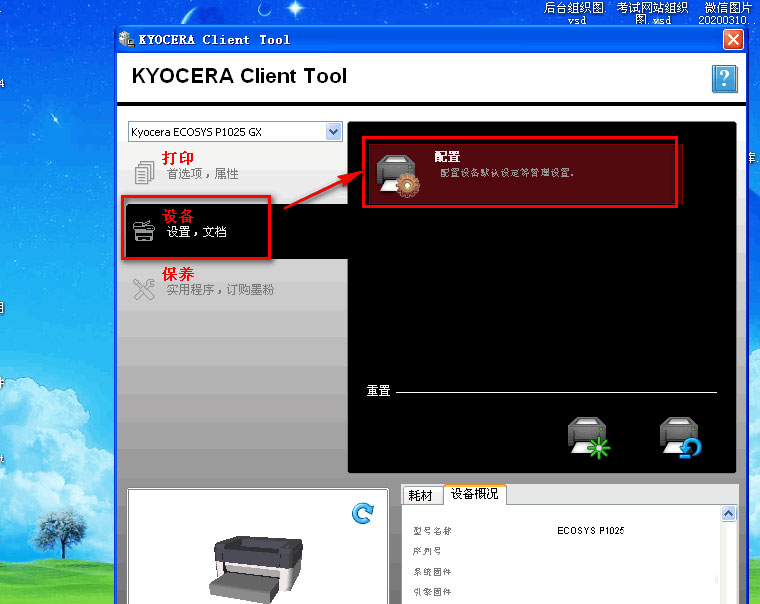Click the device info scrollbar up arrow
760x604 pixels.
click(728, 513)
